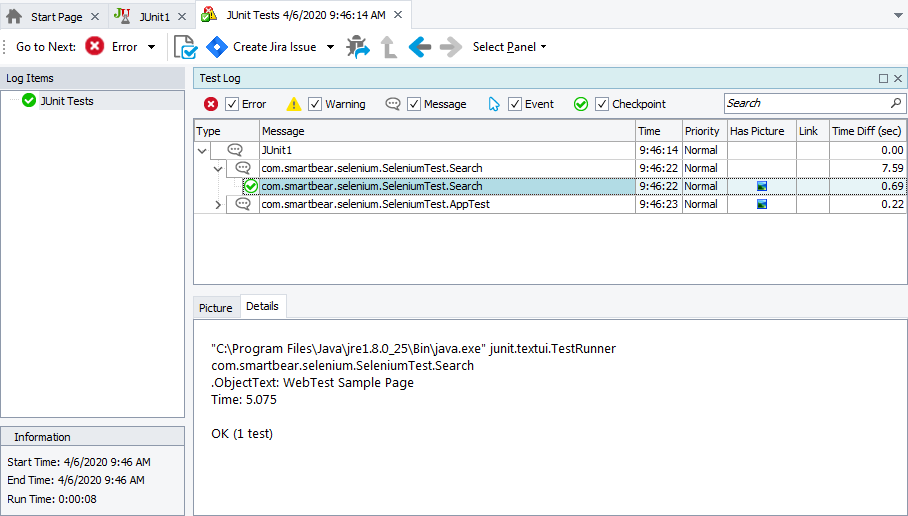Click the go-to-test bug icon
908x516 pixels.
(357, 47)
